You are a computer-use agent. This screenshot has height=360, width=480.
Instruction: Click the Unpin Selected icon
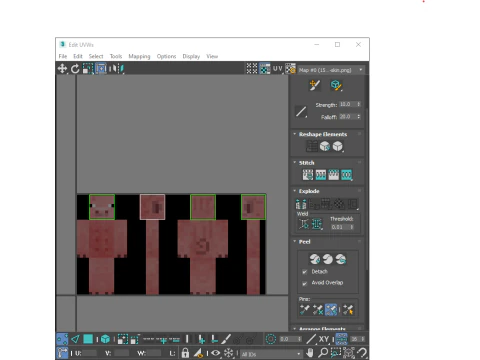(318, 310)
